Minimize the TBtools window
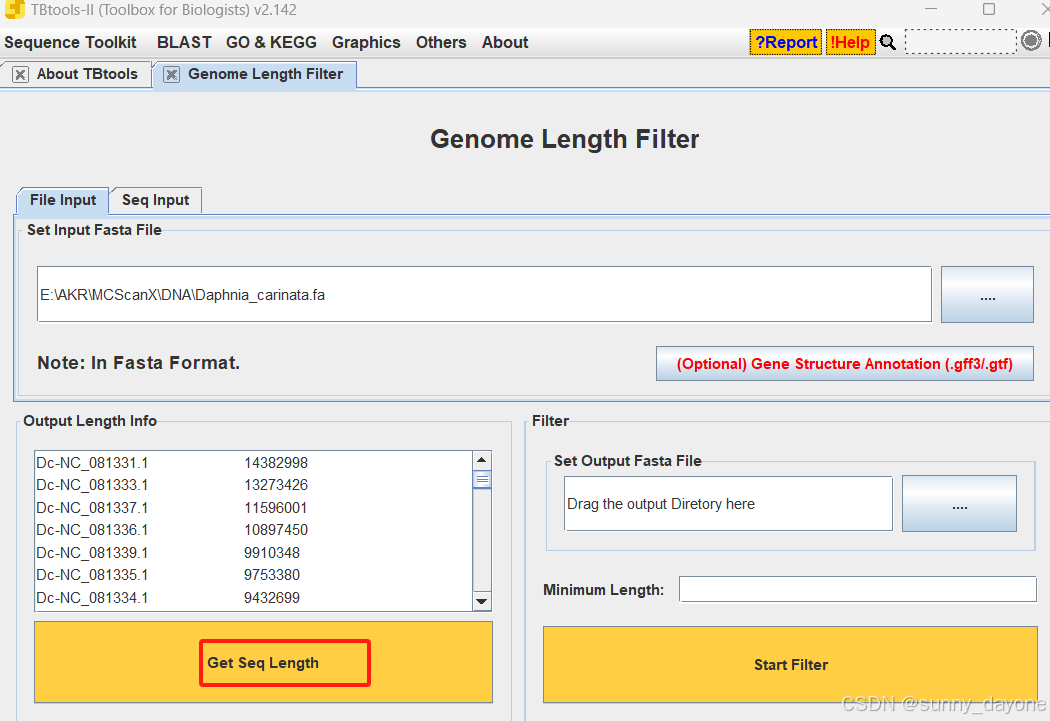The height and width of the screenshot is (721, 1050). click(931, 9)
